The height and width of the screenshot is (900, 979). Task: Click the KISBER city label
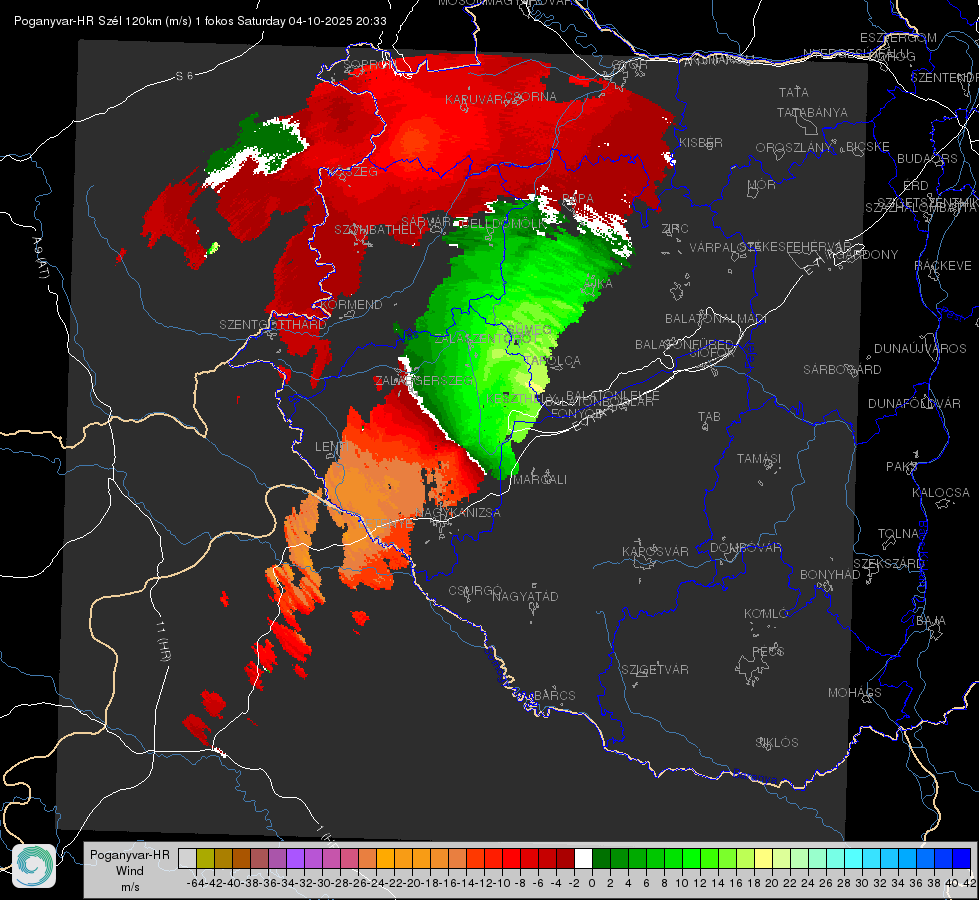coord(701,142)
